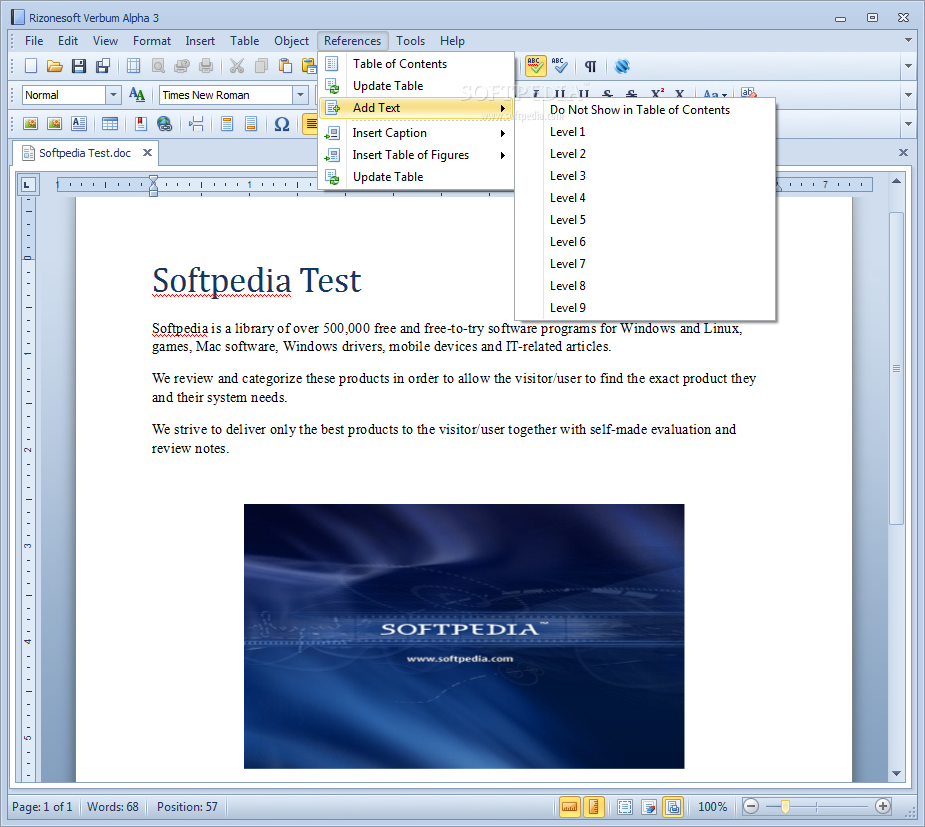Click the Print Preview magnifier icon
The width and height of the screenshot is (925, 827).
(x=158, y=65)
